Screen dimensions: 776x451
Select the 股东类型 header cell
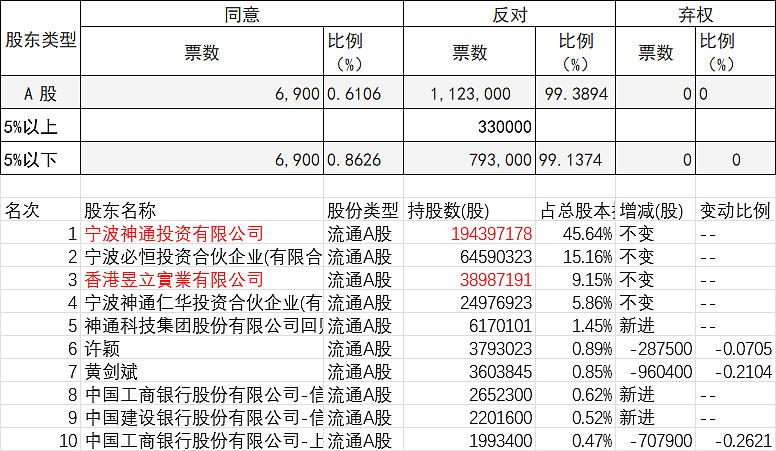[x=41, y=39]
